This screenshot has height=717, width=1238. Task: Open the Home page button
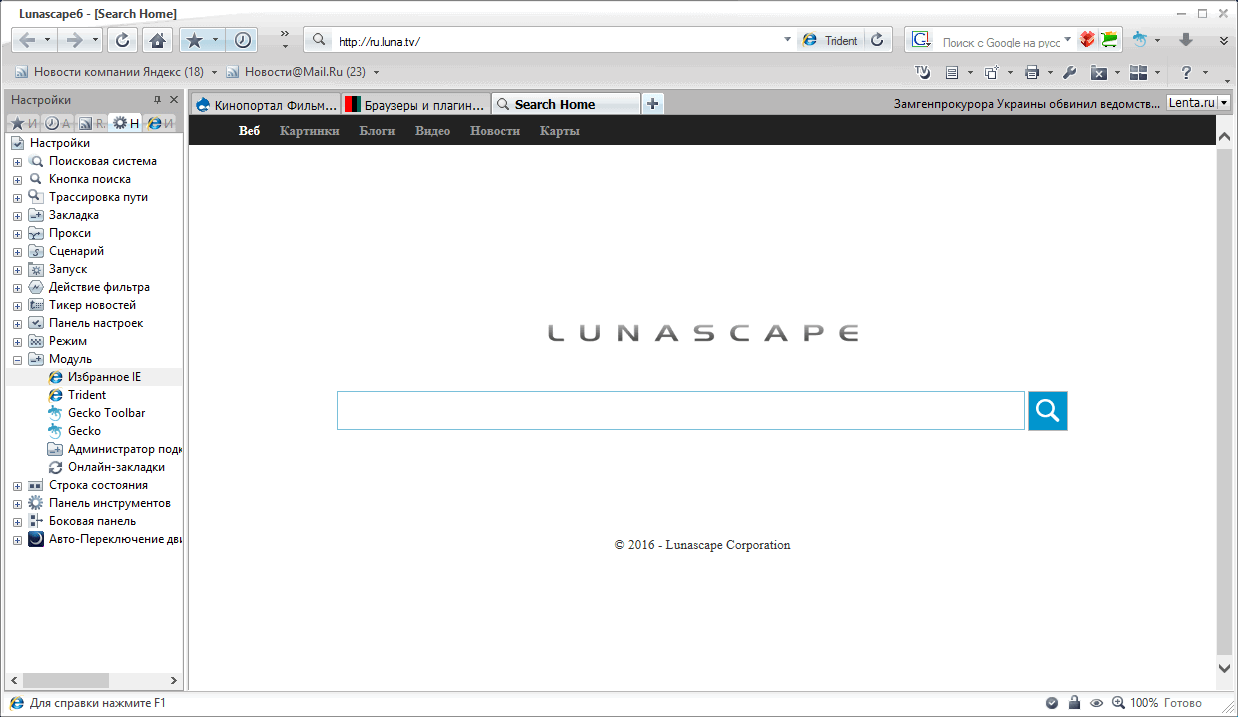point(156,40)
